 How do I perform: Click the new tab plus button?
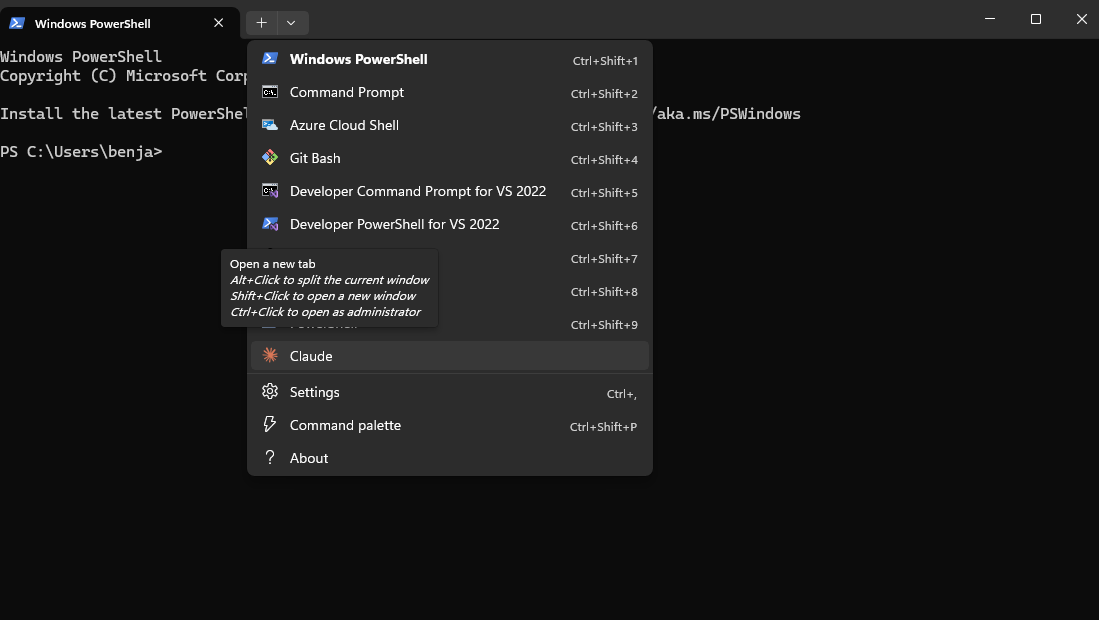pos(260,22)
